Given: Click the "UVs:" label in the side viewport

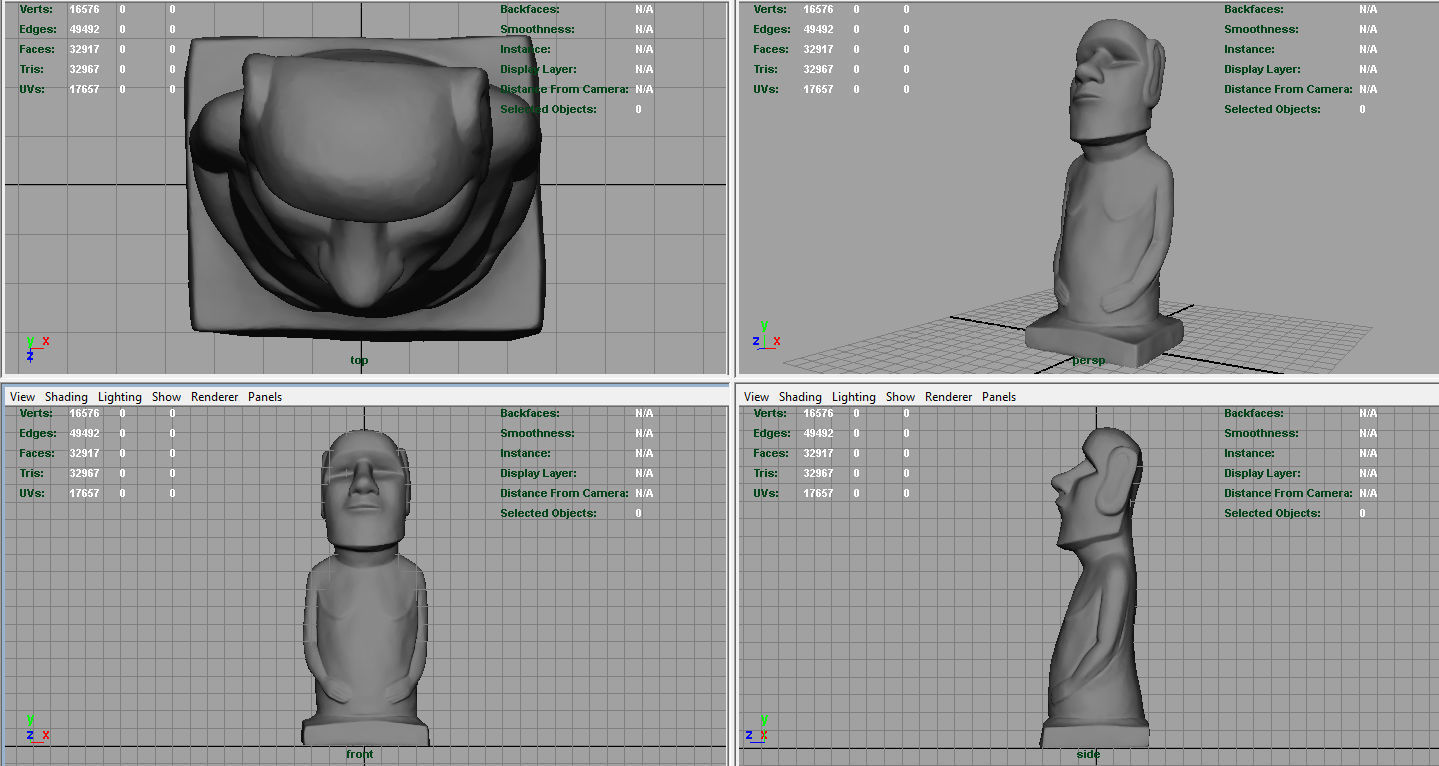Looking at the screenshot, I should (768, 493).
